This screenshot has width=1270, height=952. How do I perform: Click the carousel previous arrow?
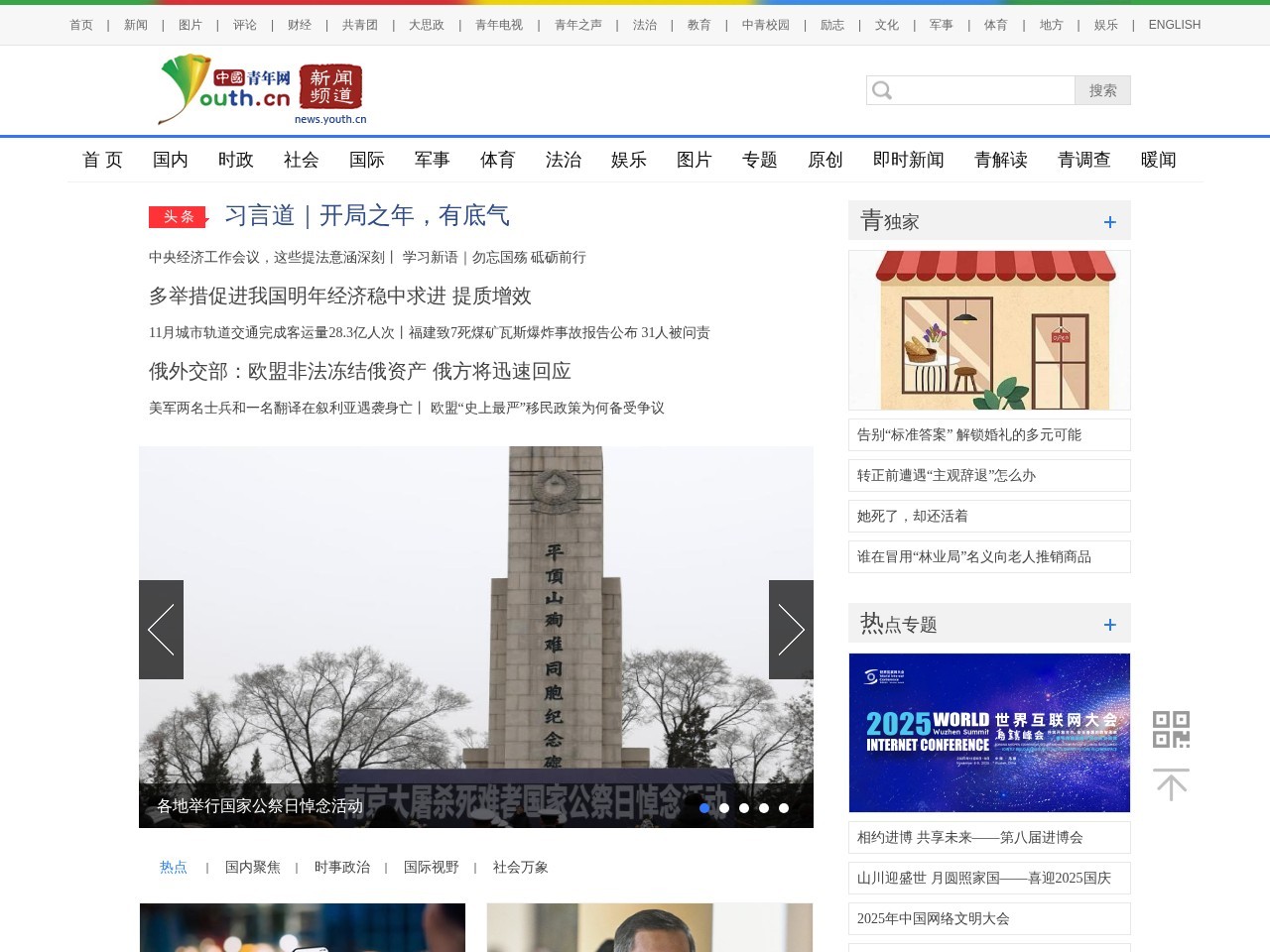pyautogui.click(x=161, y=630)
